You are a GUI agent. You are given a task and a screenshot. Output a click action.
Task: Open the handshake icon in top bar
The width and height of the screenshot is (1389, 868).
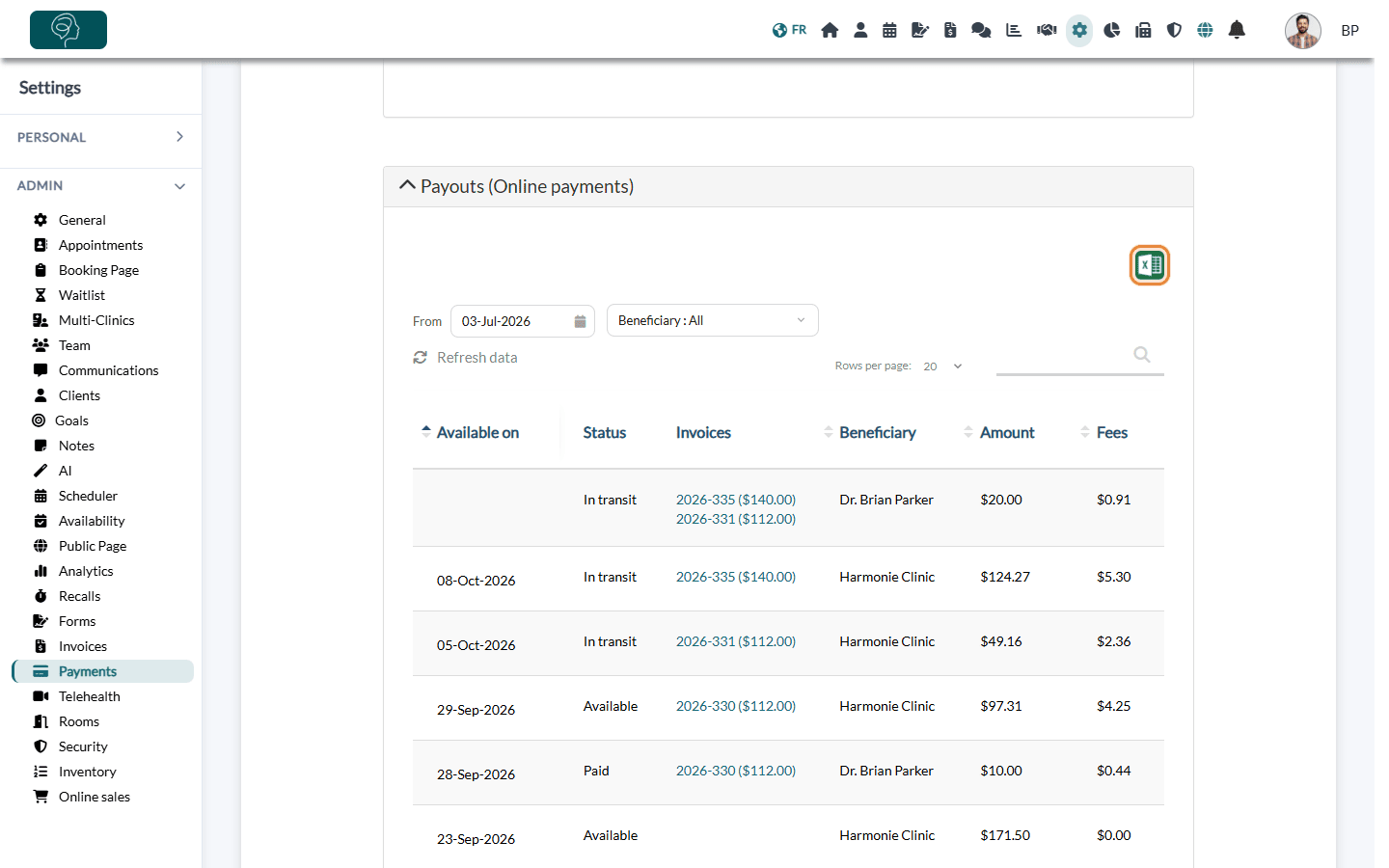tap(1047, 30)
